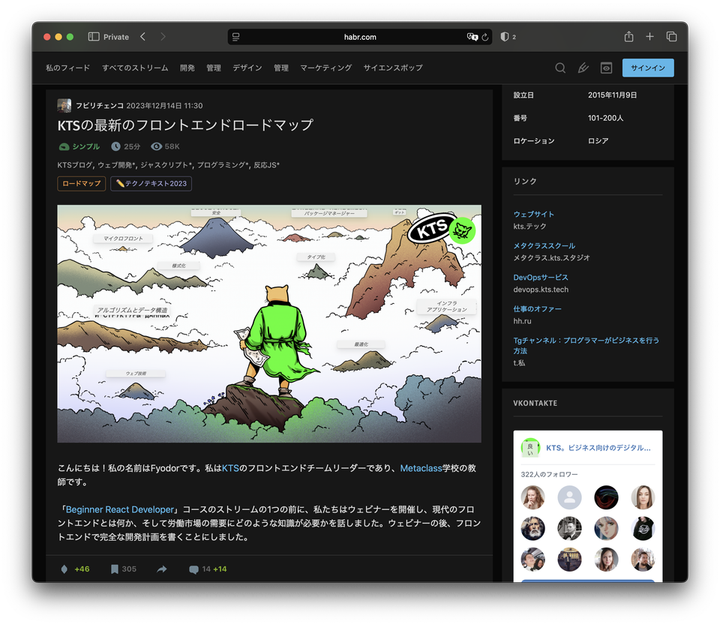Go back with the left chevron
This screenshot has height=625, width=720.
(143, 37)
